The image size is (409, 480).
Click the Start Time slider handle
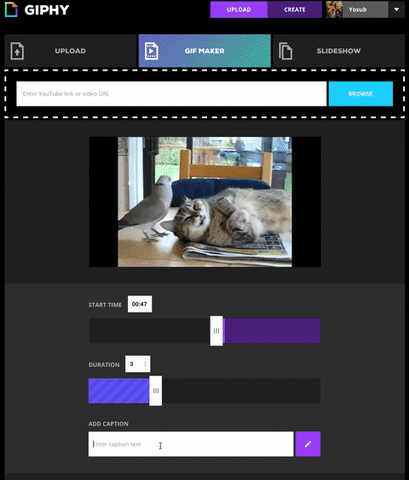tap(216, 331)
